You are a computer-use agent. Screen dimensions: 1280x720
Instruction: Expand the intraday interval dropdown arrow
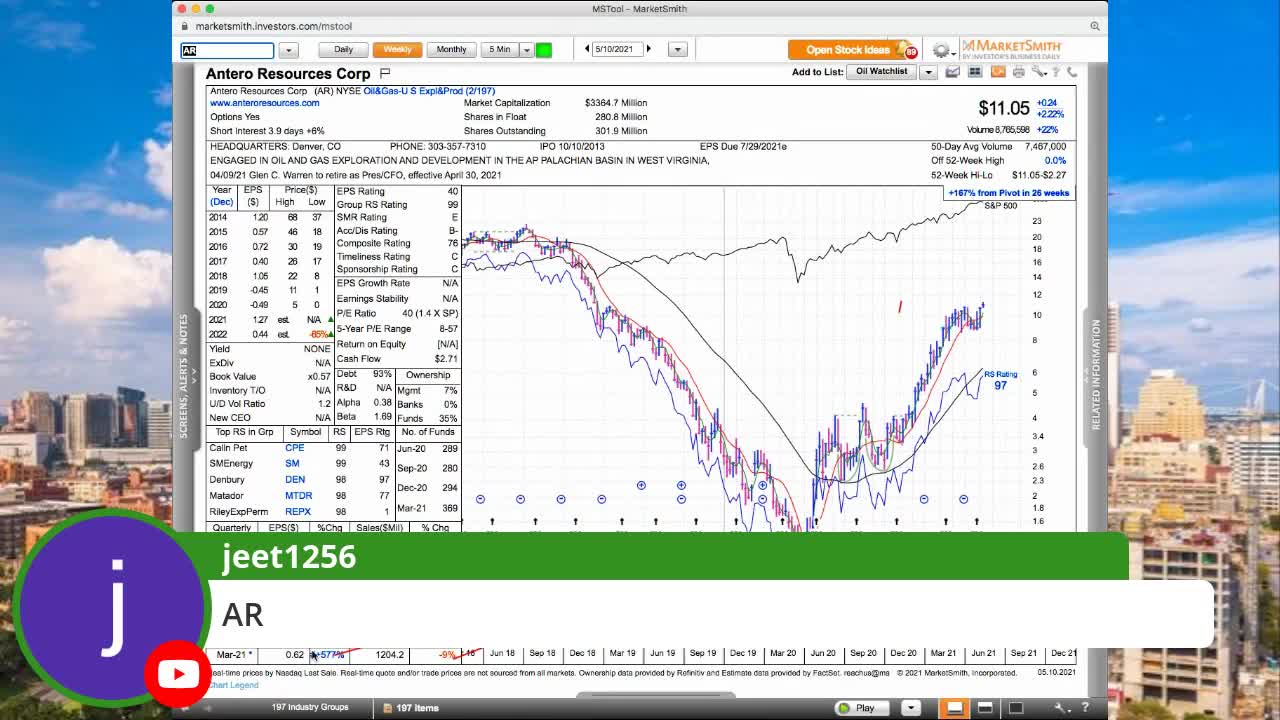[526, 50]
